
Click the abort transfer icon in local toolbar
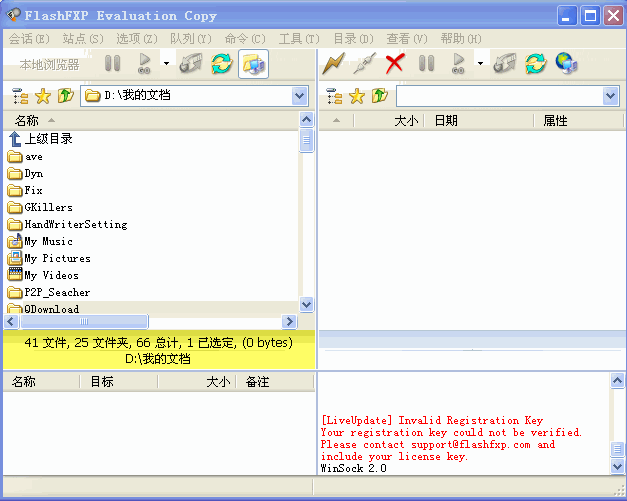coord(191,64)
